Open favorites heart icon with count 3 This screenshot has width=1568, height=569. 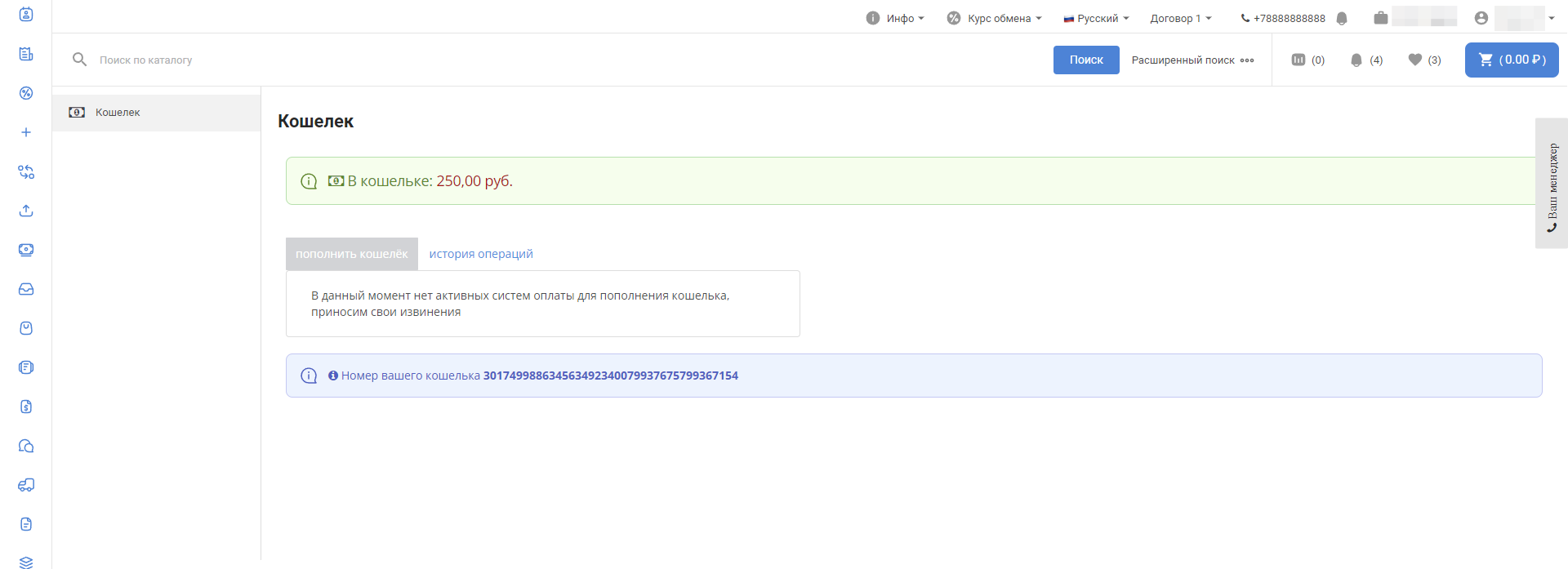tap(1424, 60)
